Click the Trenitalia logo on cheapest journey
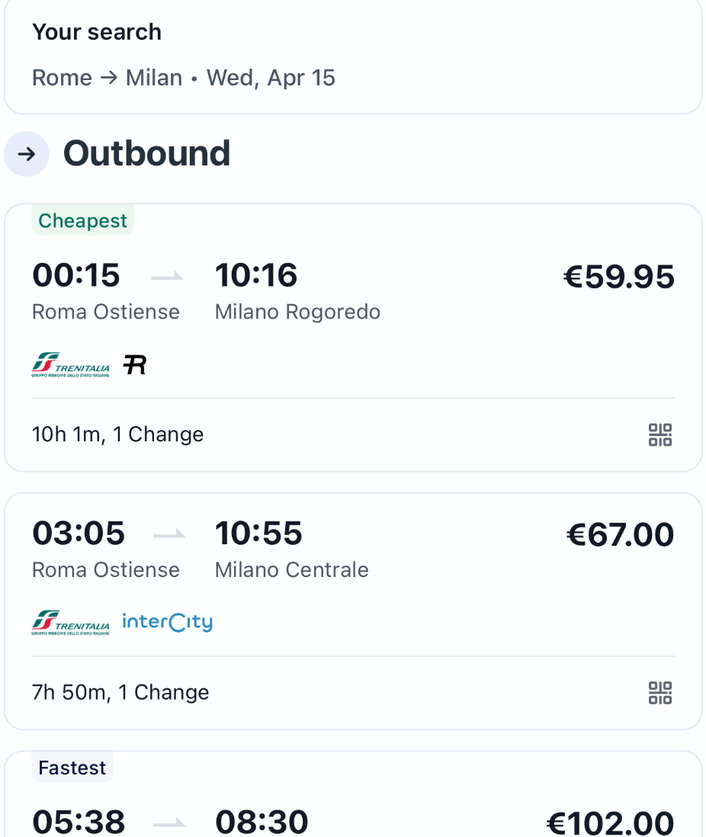 coord(70,365)
